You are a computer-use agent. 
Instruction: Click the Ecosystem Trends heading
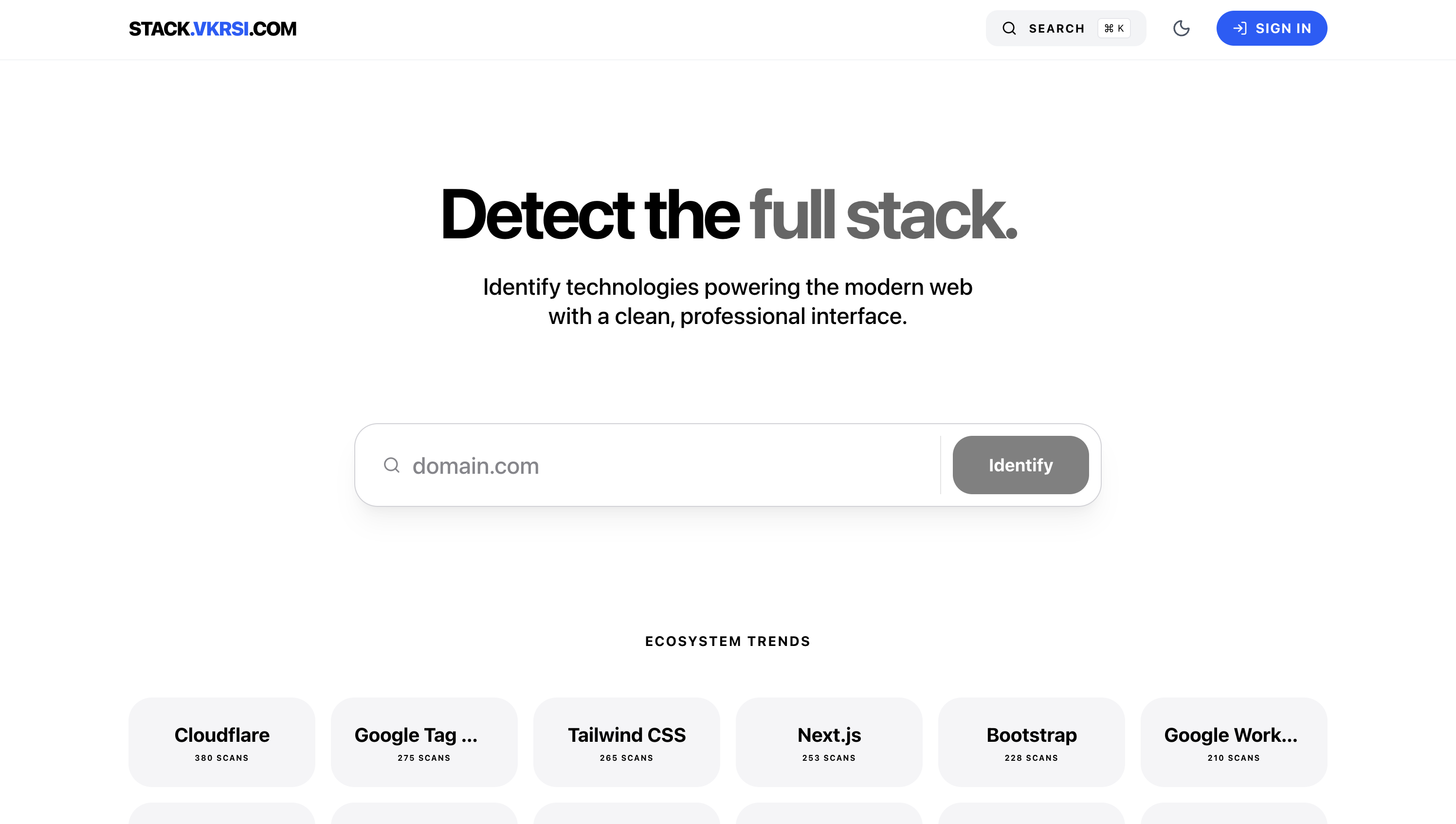tap(728, 641)
